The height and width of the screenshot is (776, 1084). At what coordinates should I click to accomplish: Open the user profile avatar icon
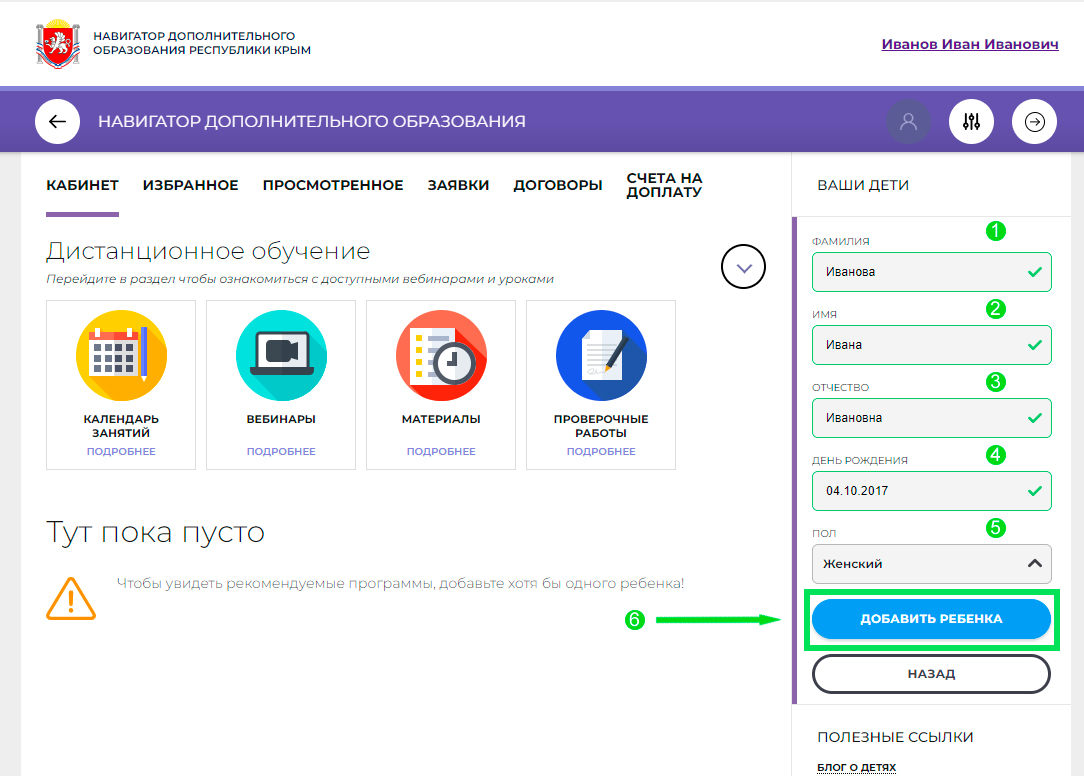pyautogui.click(x=908, y=122)
